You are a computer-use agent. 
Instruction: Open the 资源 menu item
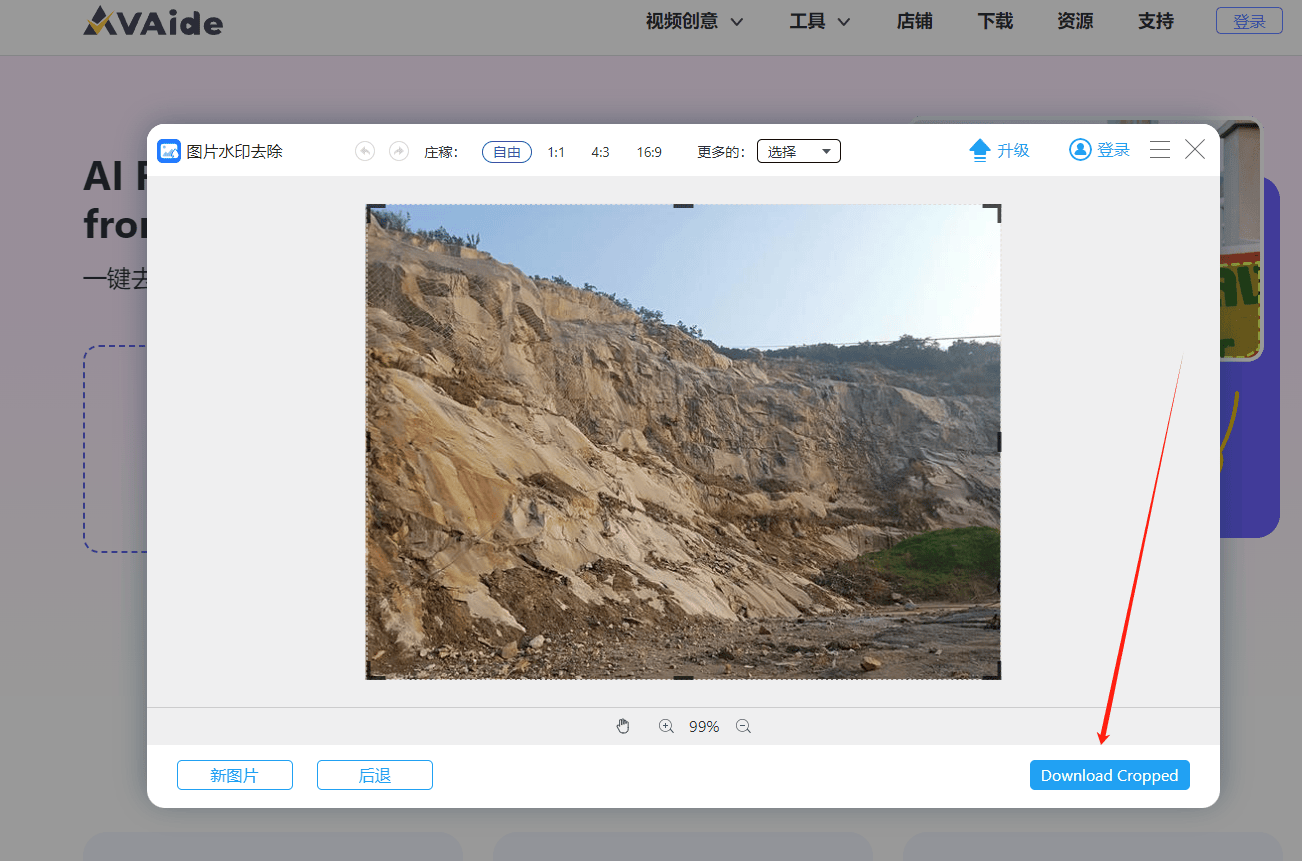coord(1074,20)
